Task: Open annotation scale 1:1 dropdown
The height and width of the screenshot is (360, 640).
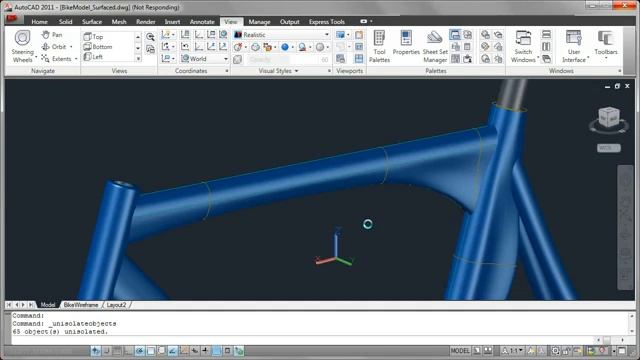Action: tap(512, 351)
